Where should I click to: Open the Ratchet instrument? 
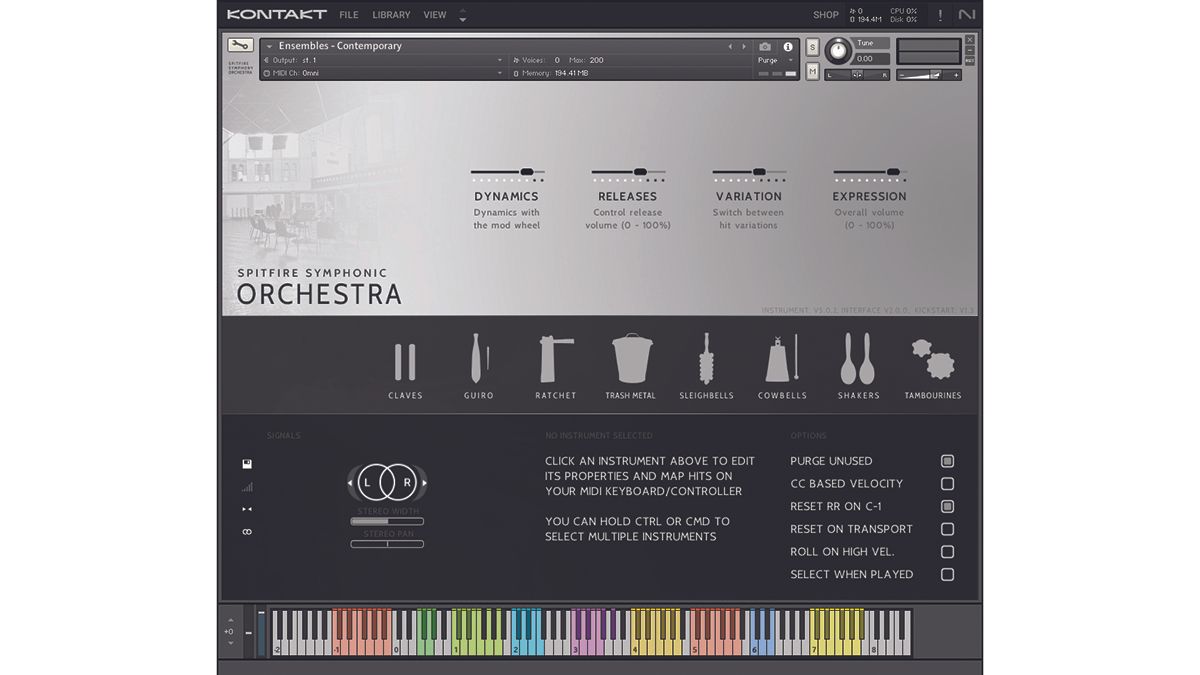click(x=555, y=358)
